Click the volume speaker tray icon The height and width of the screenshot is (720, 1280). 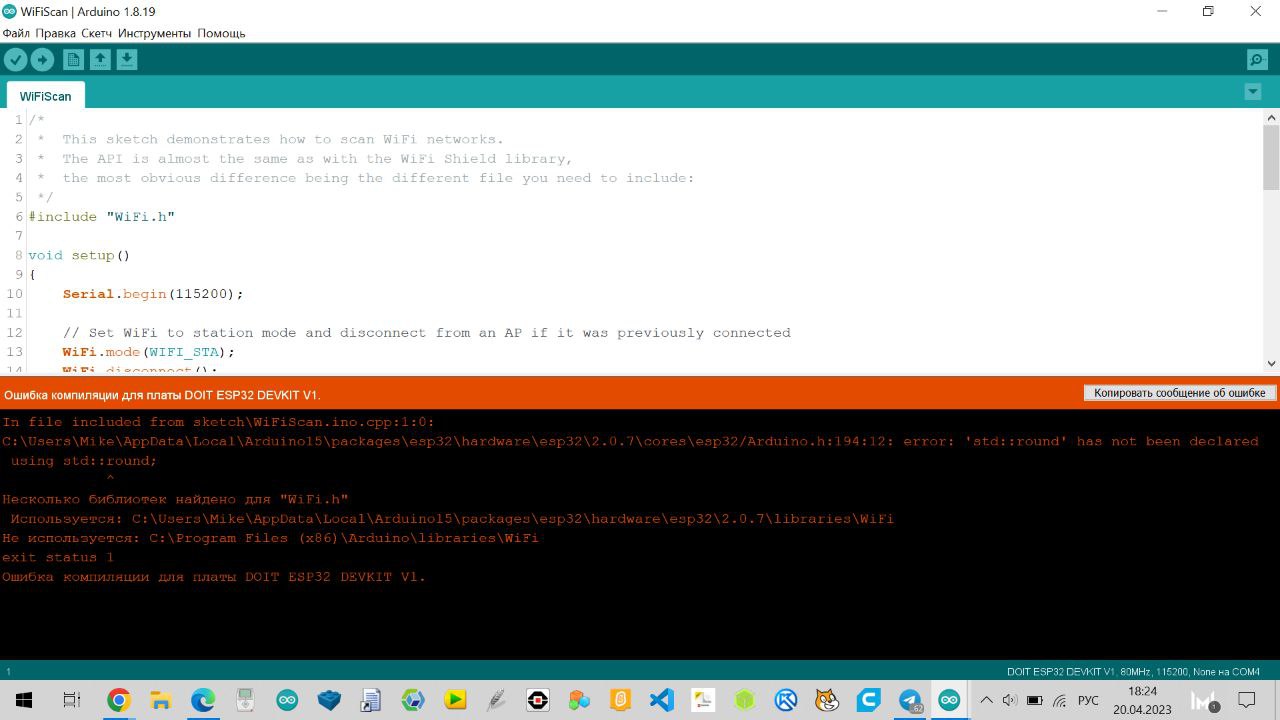click(1009, 700)
